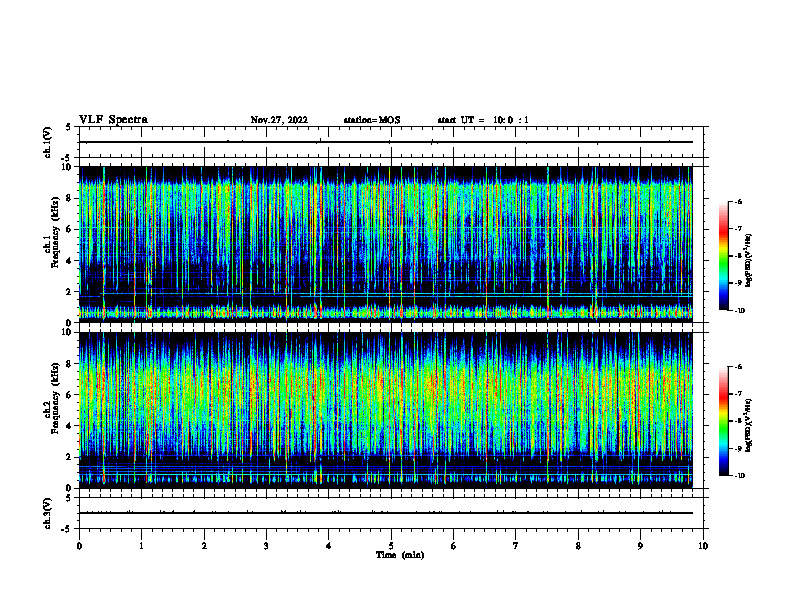
Task: Click time axis tick label "2"
Action: [204, 546]
